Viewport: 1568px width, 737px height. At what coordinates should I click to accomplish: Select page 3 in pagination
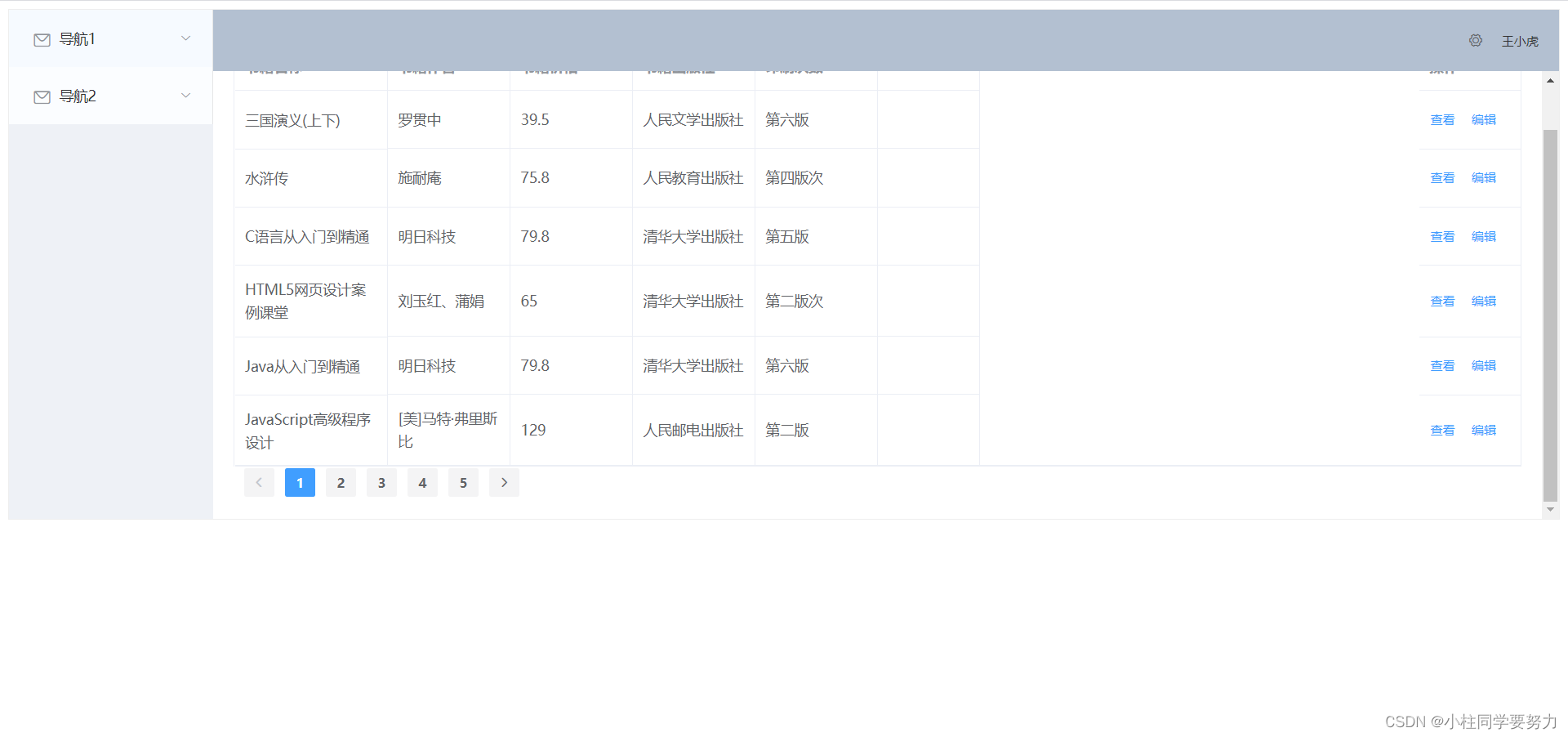click(381, 482)
